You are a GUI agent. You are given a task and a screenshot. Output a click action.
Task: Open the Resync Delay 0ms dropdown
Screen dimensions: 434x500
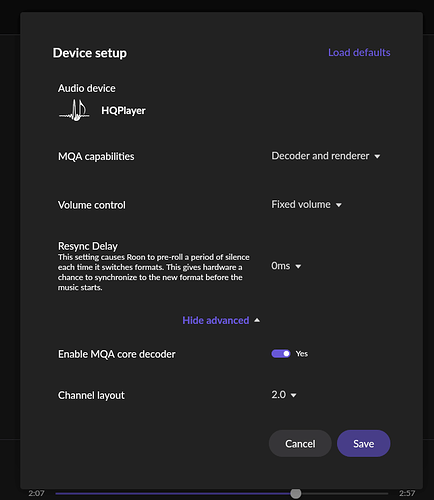[286, 266]
